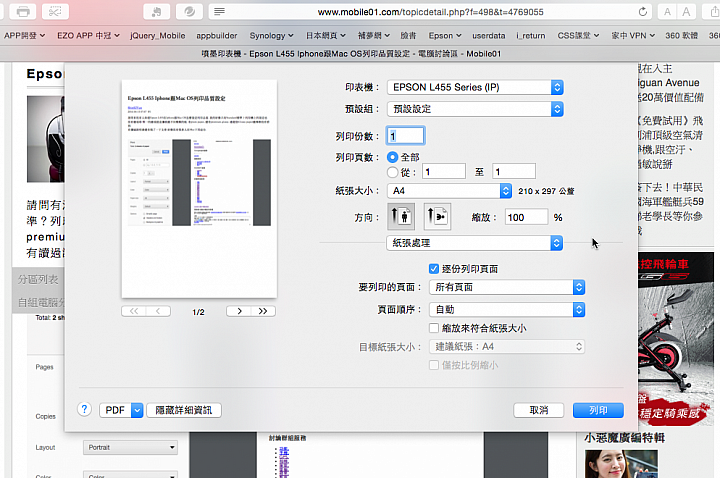The image size is (720, 478).
Task: Click the 360 軟體 bookmark
Action: (x=681, y=35)
